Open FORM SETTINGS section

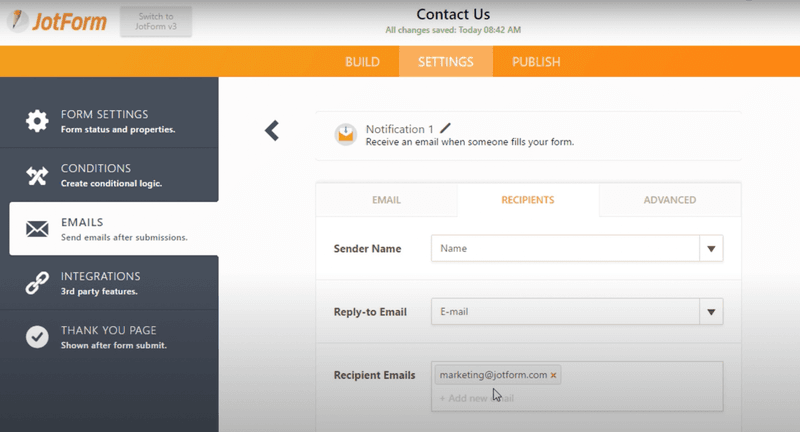coord(109,121)
